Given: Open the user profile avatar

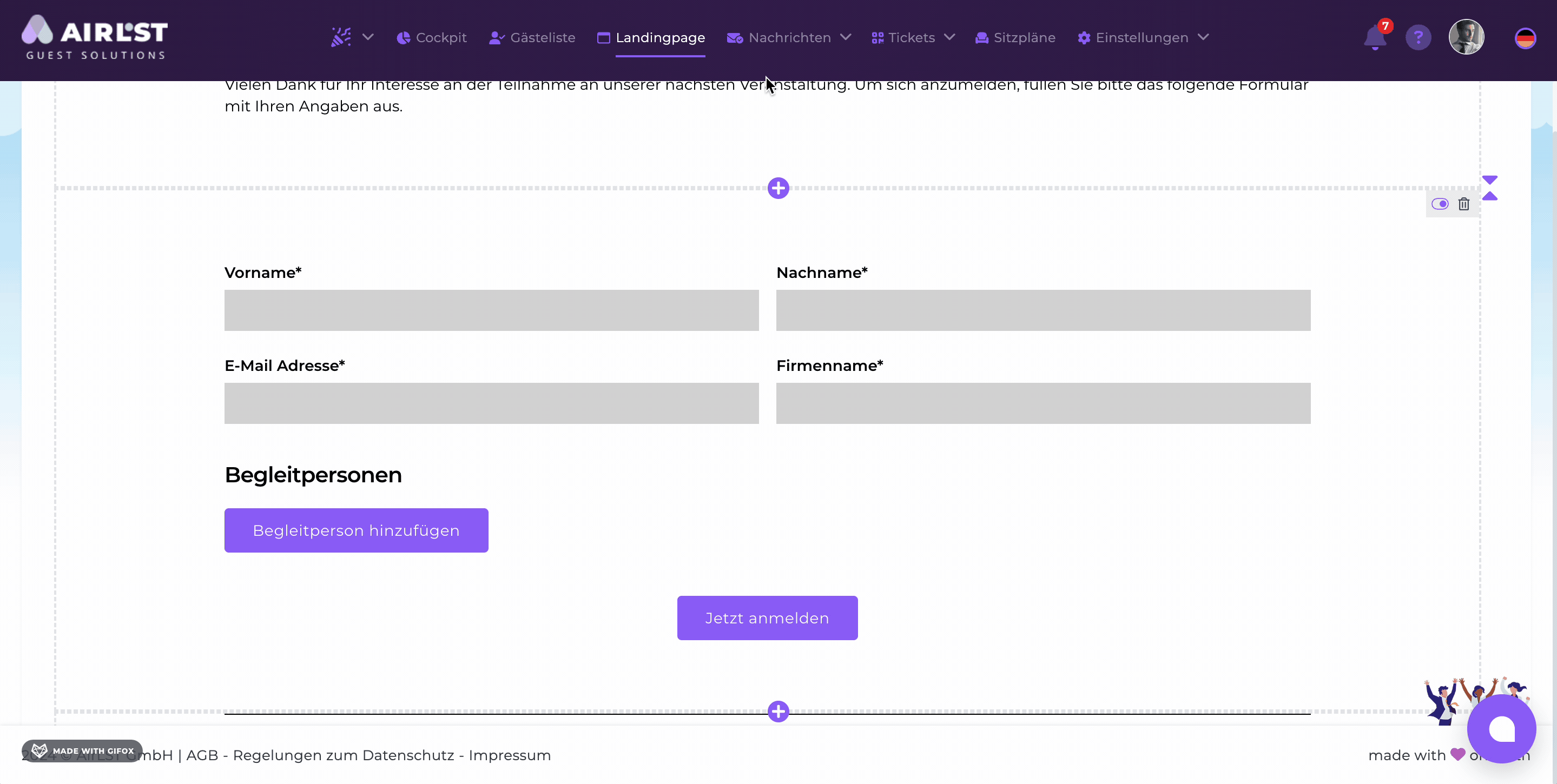Looking at the screenshot, I should point(1466,37).
